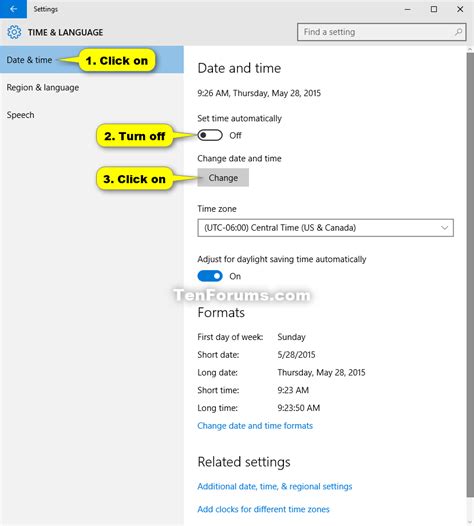Open Additional date, time, & regional settings
474x526 pixels.
275,486
